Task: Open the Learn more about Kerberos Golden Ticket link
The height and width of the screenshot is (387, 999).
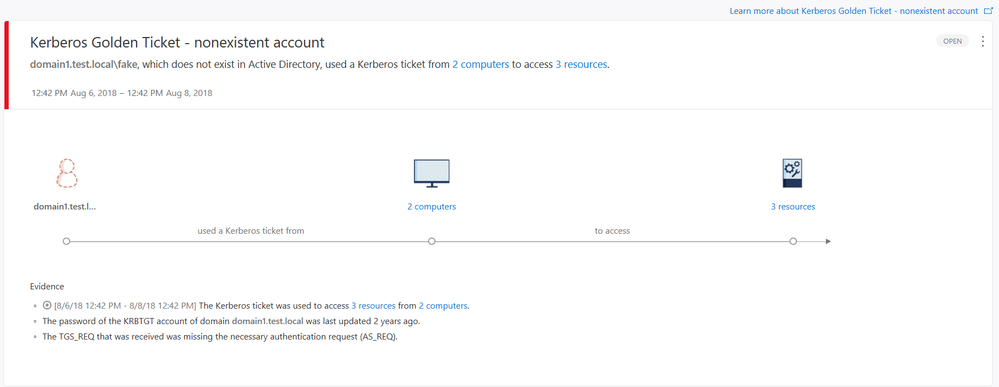Action: [854, 11]
